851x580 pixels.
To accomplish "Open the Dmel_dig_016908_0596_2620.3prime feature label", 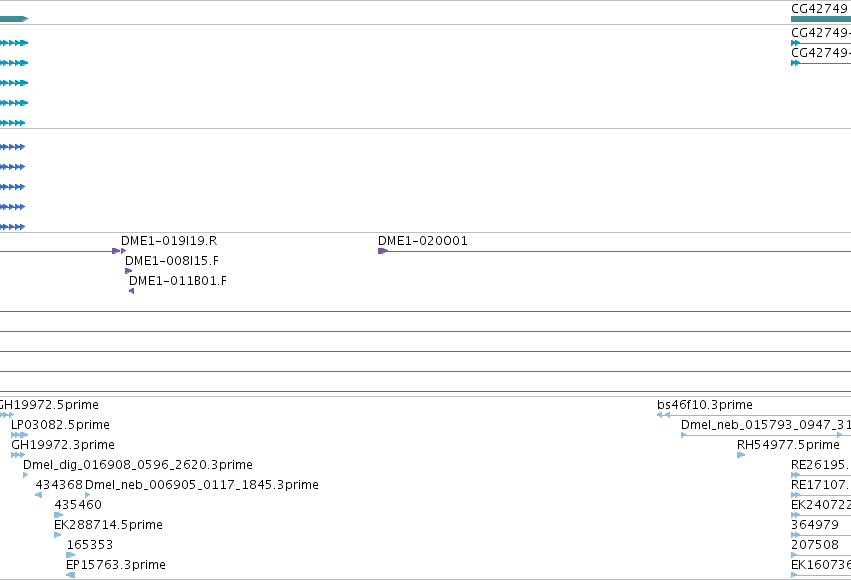I will [x=138, y=465].
